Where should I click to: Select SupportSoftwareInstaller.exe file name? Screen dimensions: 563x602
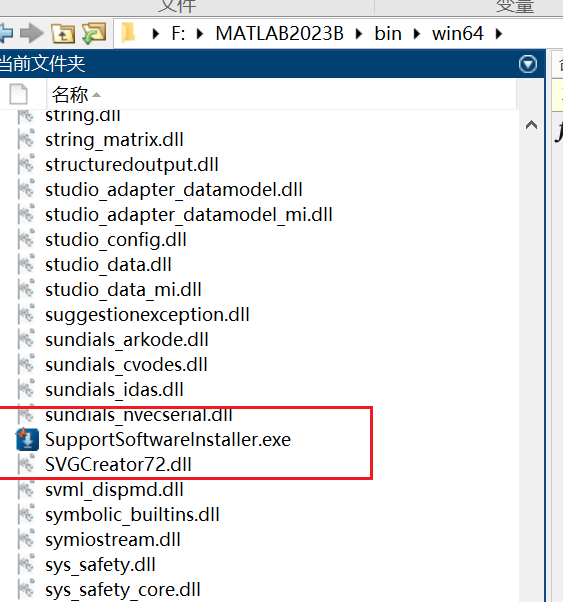[x=168, y=440]
